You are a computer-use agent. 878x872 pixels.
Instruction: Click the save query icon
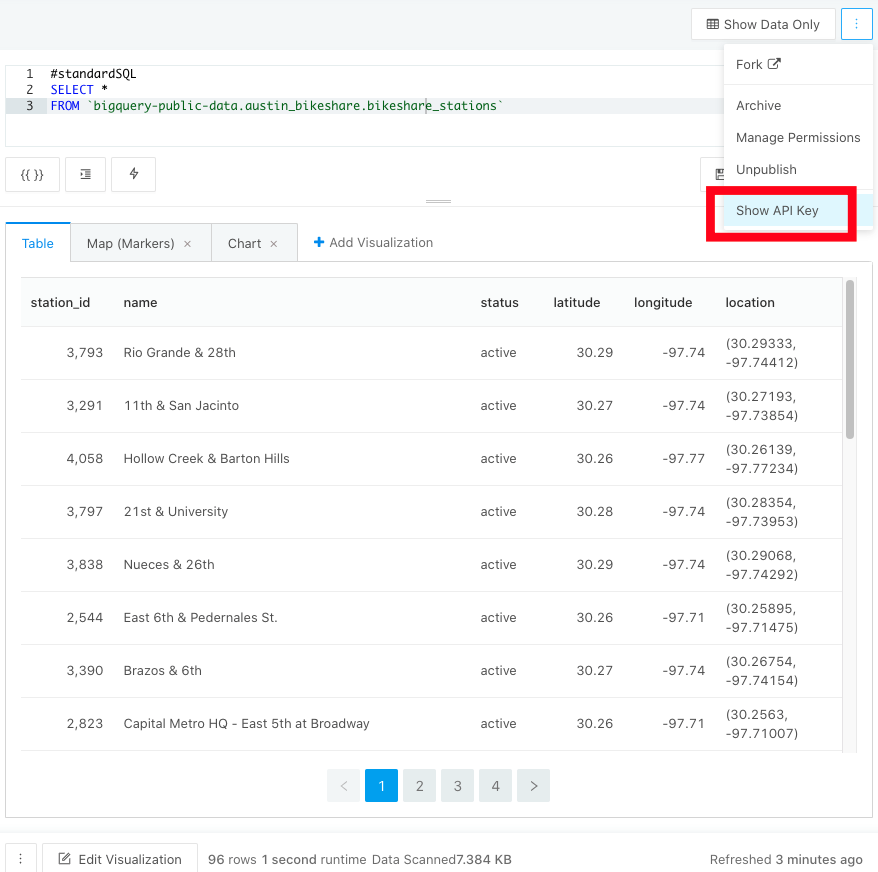719,173
